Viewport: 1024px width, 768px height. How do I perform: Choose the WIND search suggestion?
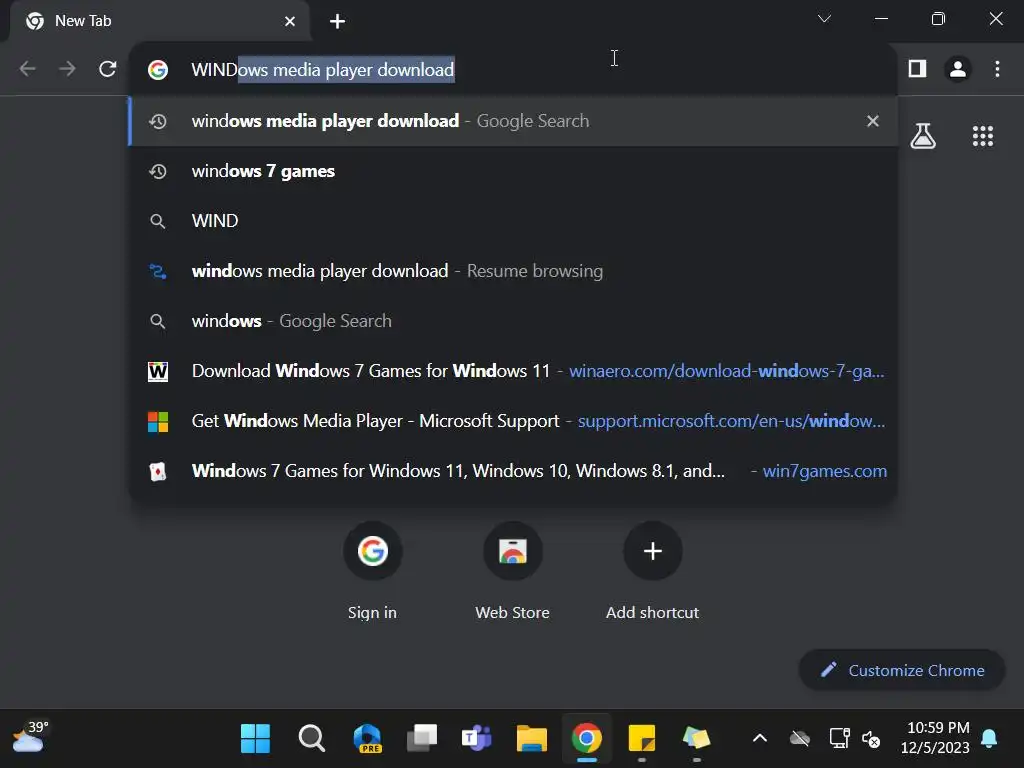pyautogui.click(x=513, y=221)
